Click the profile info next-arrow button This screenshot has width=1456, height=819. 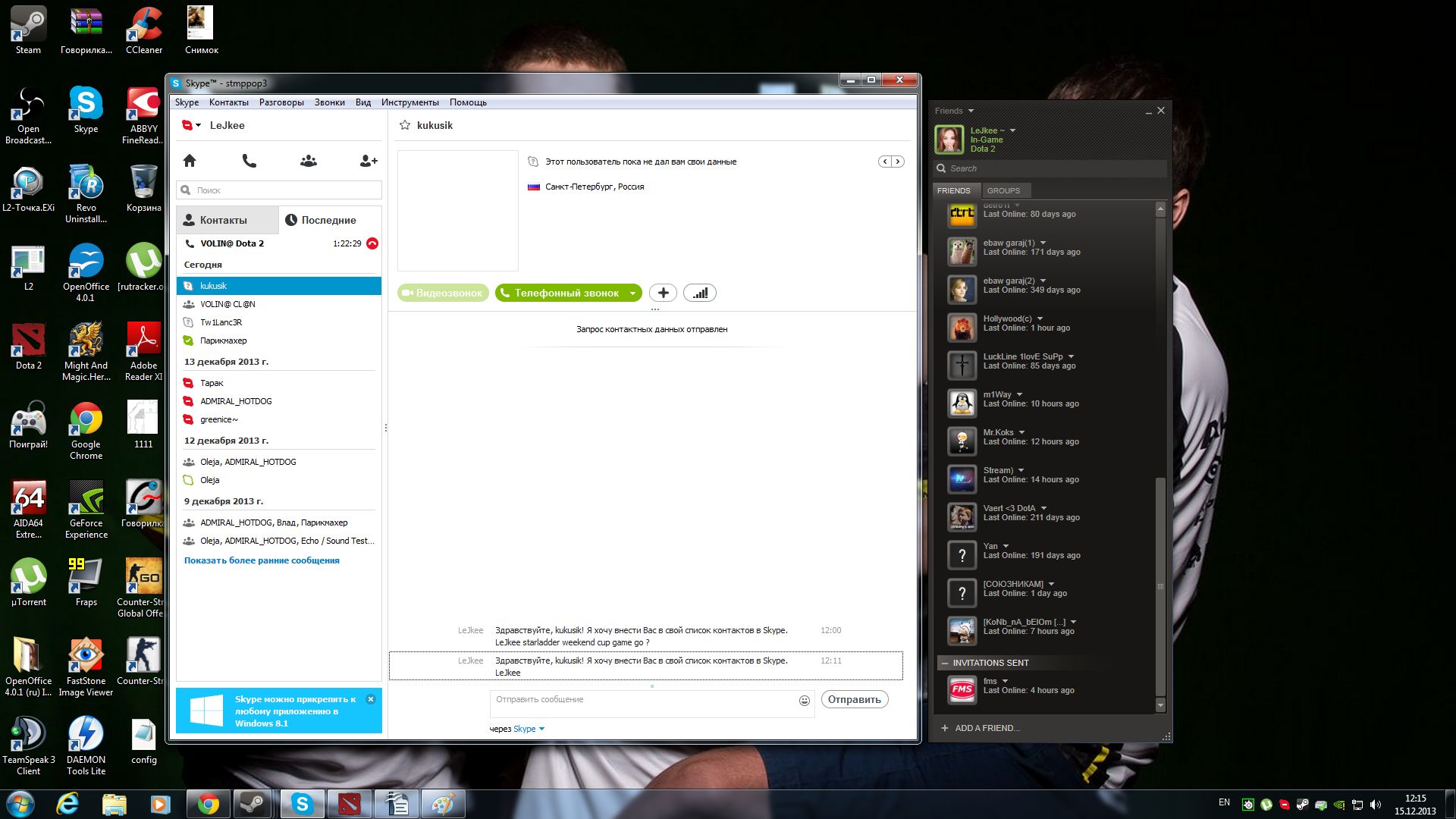click(898, 162)
